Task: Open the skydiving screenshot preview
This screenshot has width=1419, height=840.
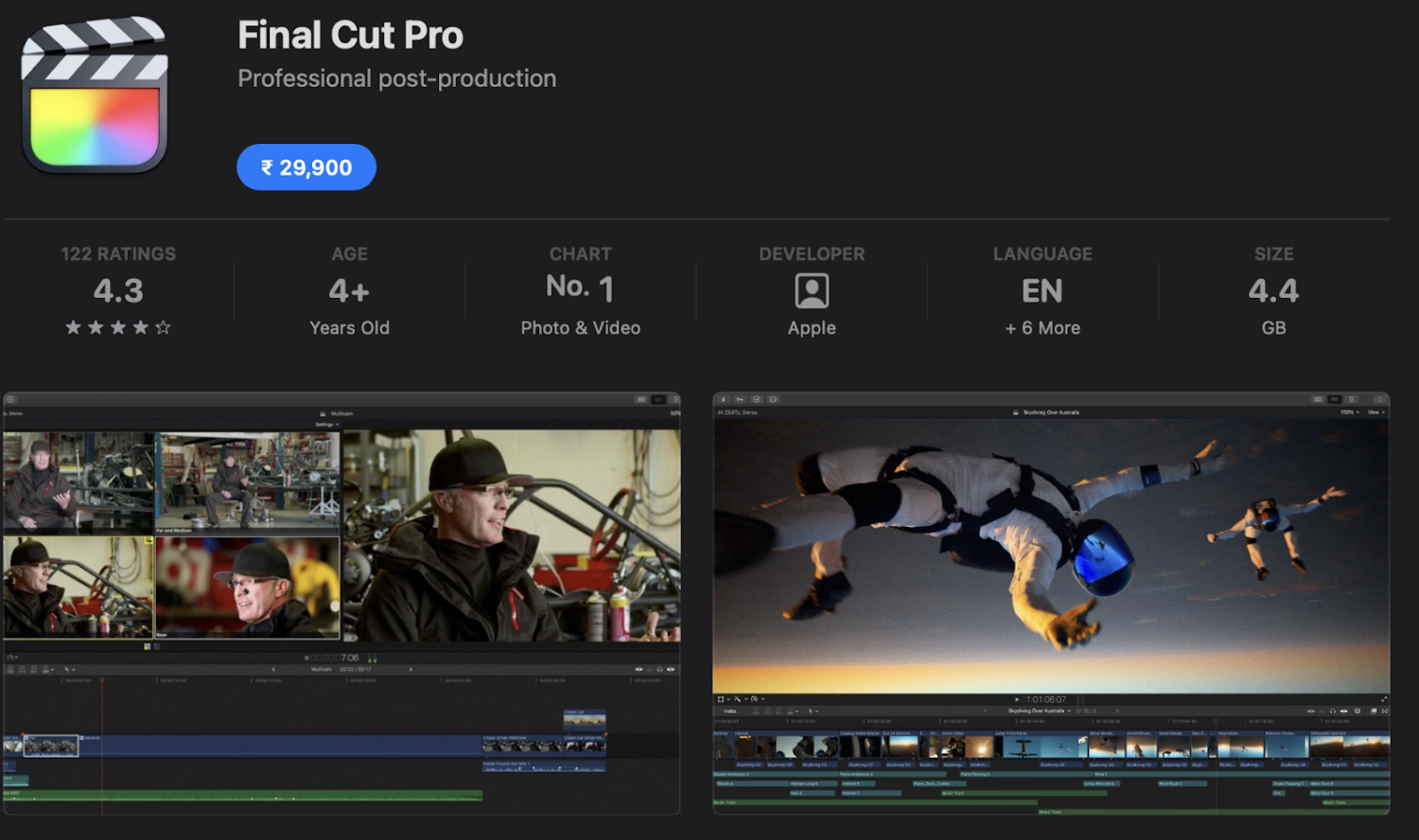Action: pyautogui.click(x=1051, y=604)
